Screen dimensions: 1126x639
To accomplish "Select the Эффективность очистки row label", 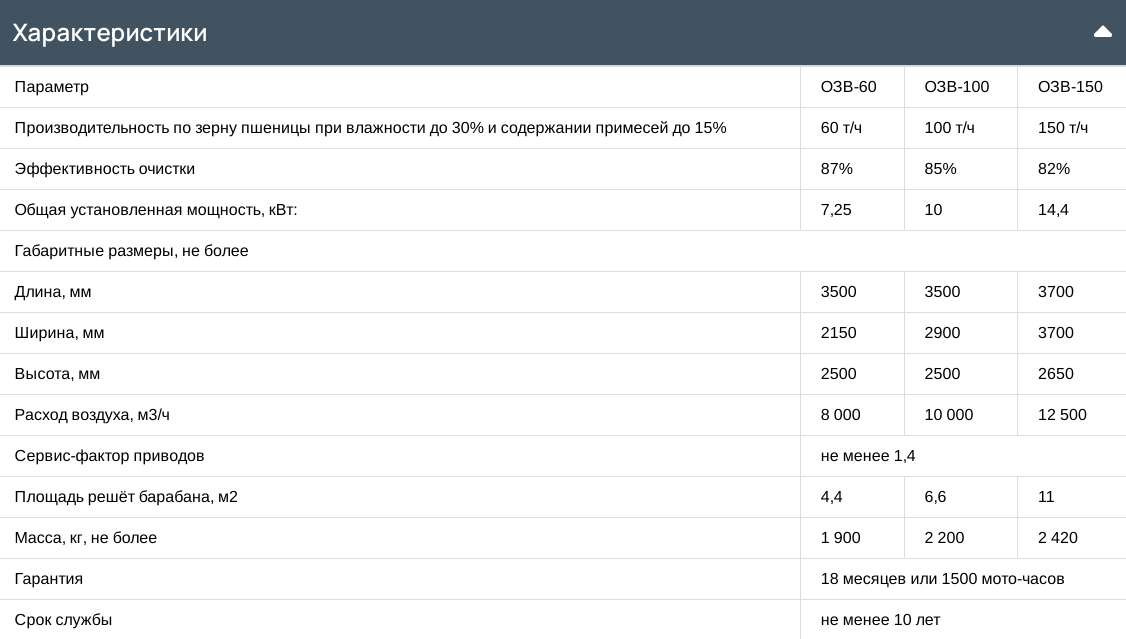I will tap(105, 169).
